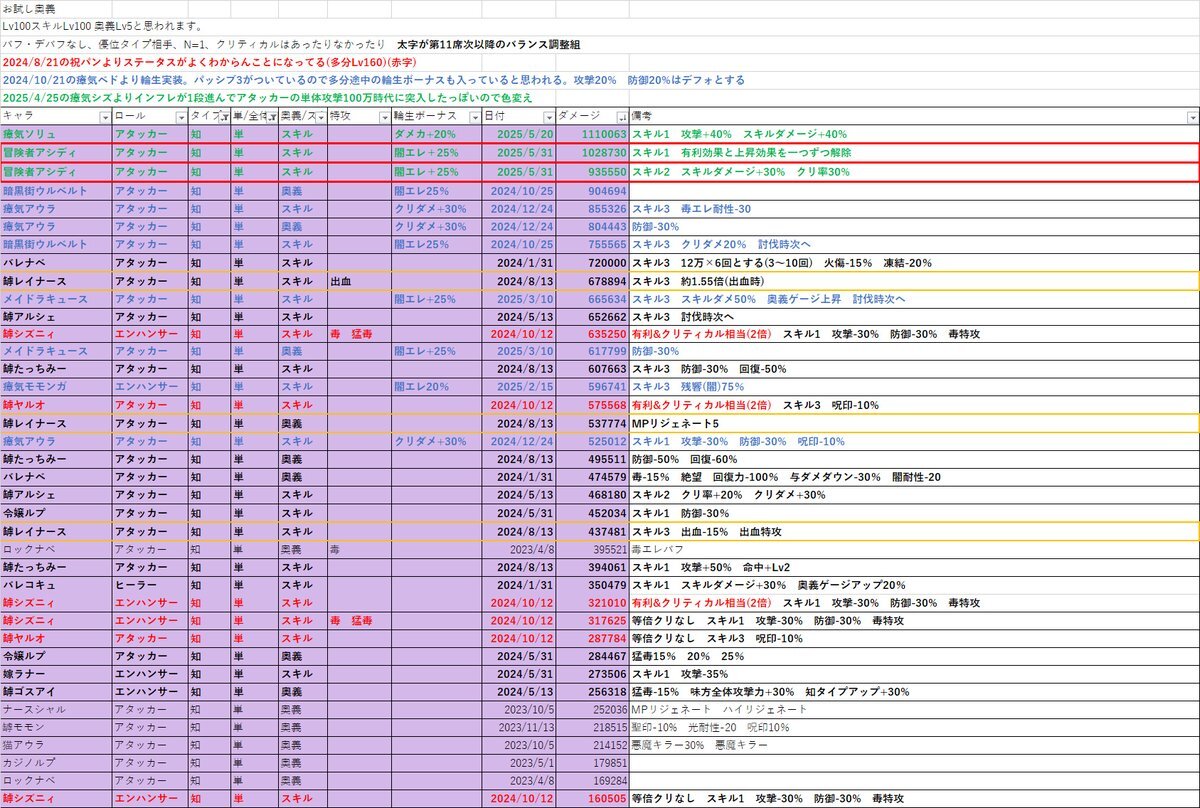Select the role cell ヒーラー
Screen dimensions: 1200x808
click(149, 585)
